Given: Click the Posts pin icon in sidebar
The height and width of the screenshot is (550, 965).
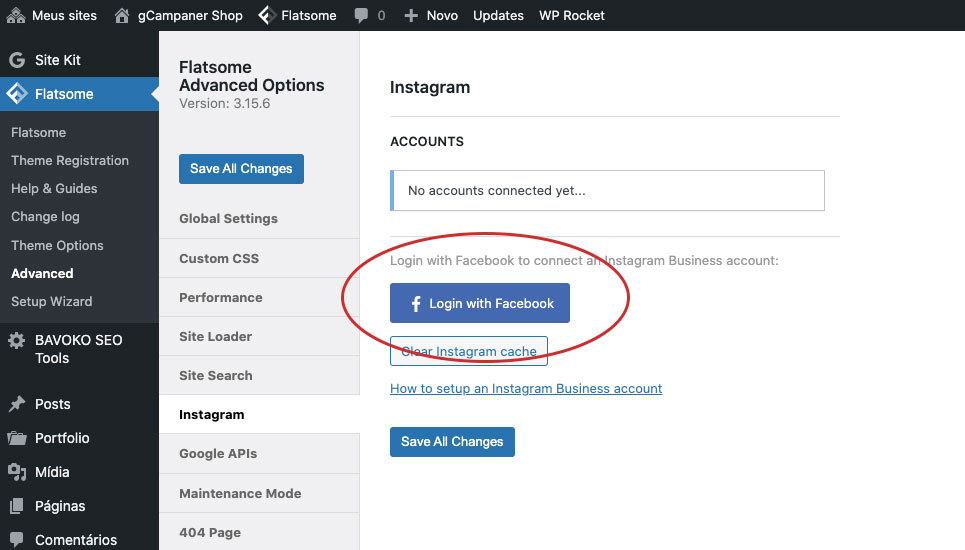Looking at the screenshot, I should (16, 404).
